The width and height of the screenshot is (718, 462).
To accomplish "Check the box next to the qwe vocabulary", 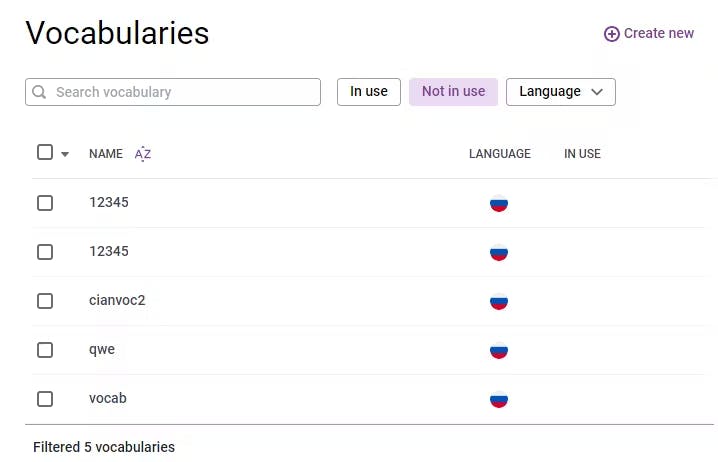I will 45,350.
